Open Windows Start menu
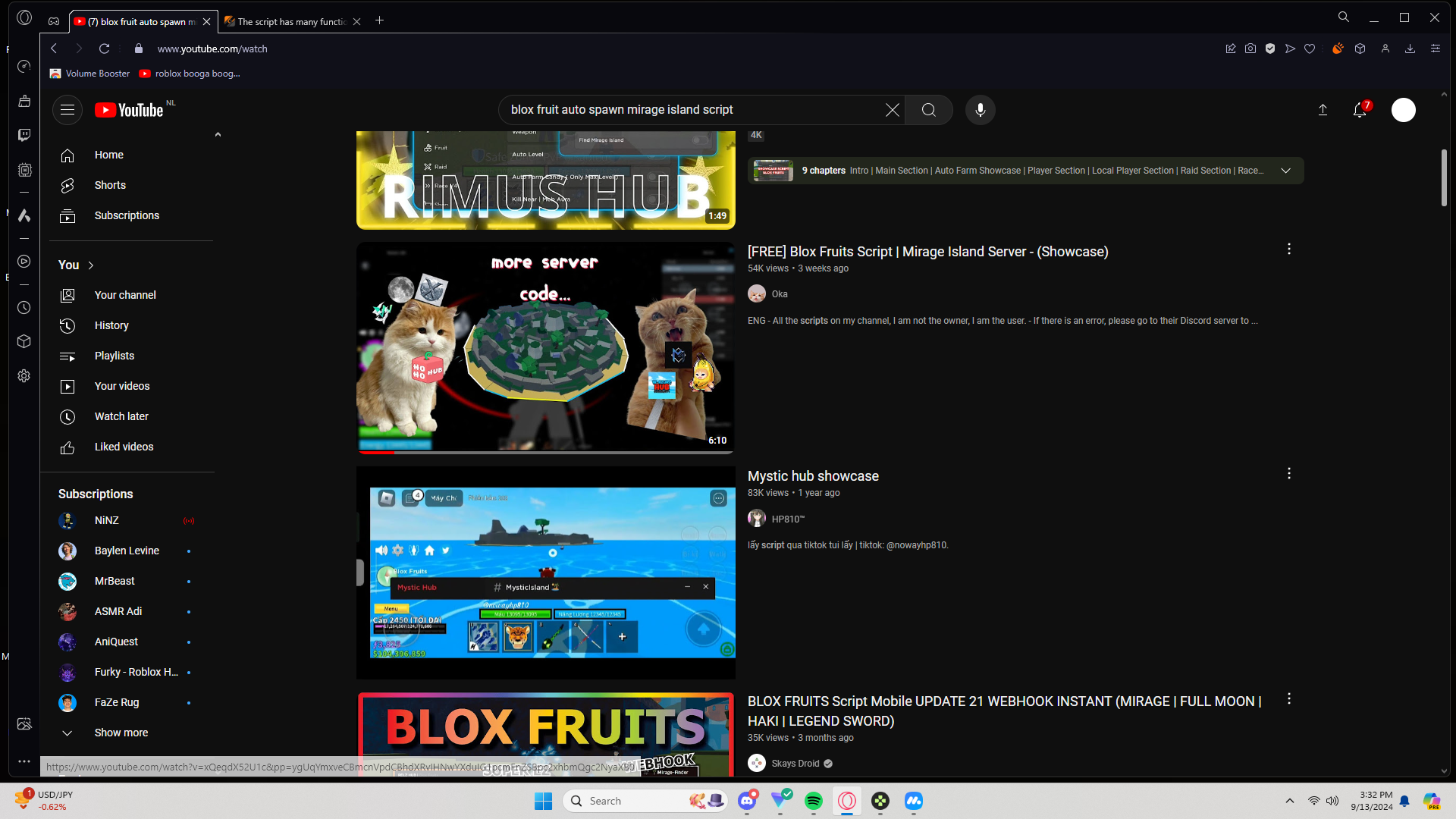The height and width of the screenshot is (819, 1456). pyautogui.click(x=544, y=801)
